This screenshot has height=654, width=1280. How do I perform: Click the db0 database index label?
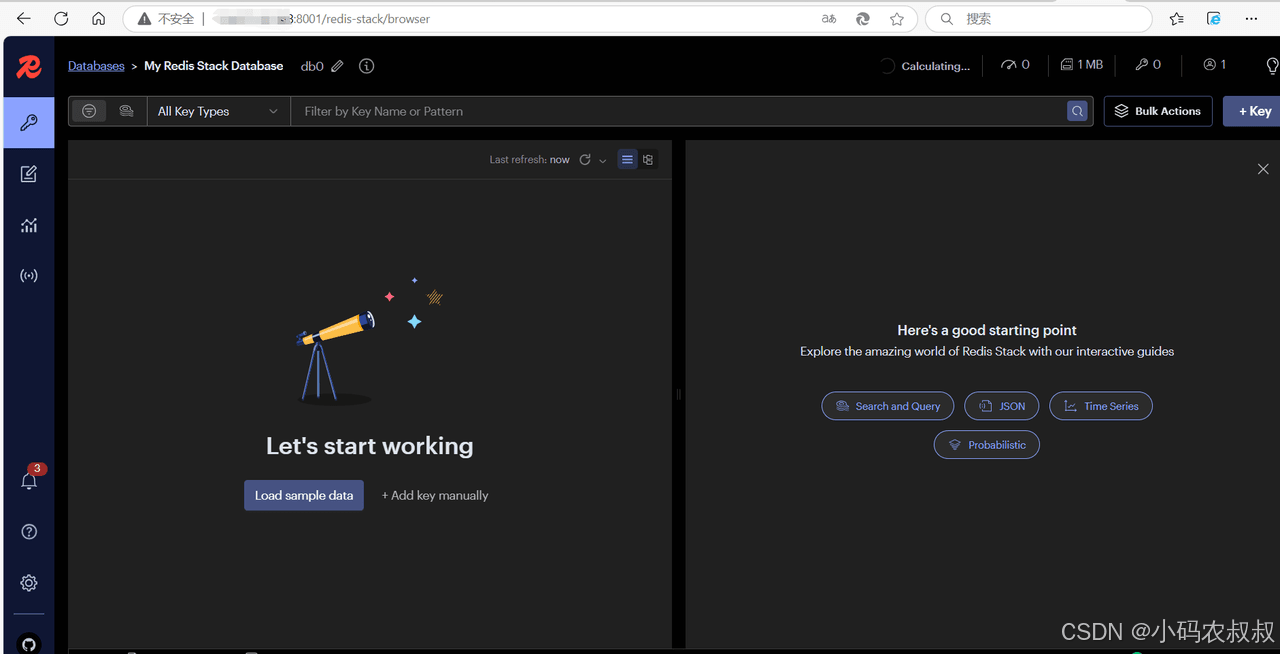[312, 66]
